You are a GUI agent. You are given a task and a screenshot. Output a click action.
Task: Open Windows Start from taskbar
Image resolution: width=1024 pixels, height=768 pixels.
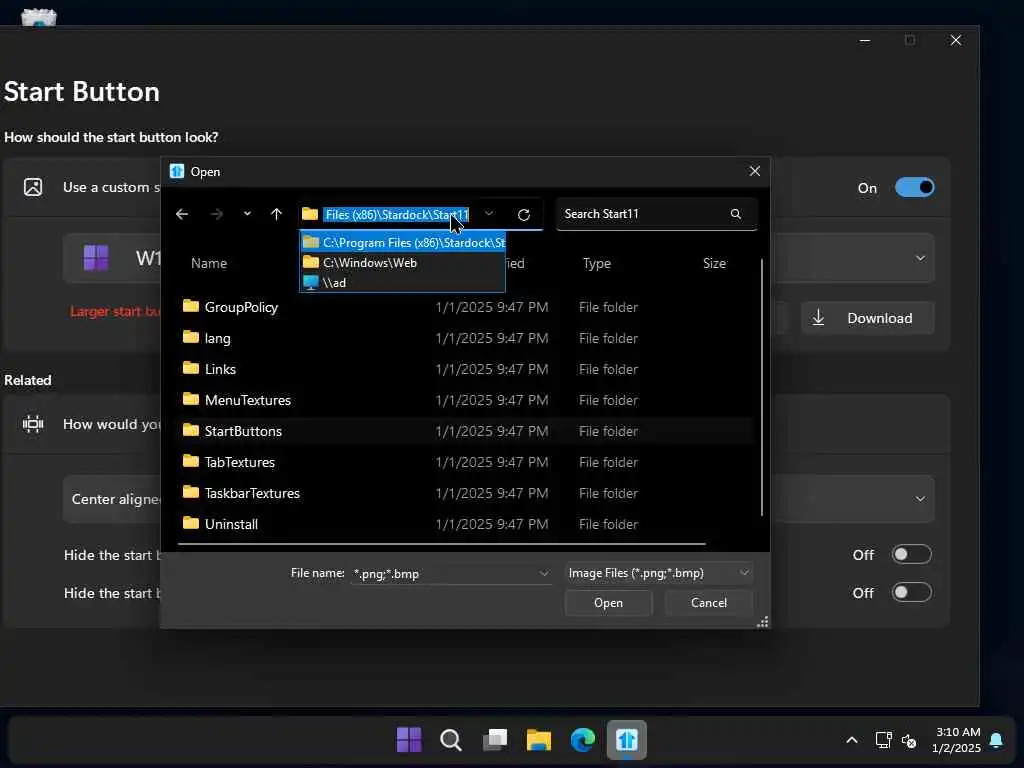coord(409,740)
